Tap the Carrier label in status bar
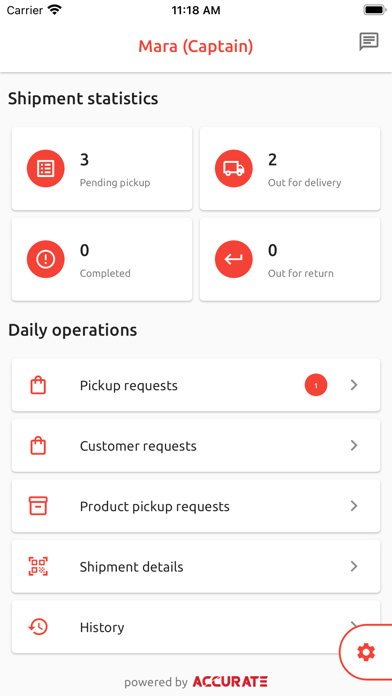The image size is (392, 696). pos(25,10)
